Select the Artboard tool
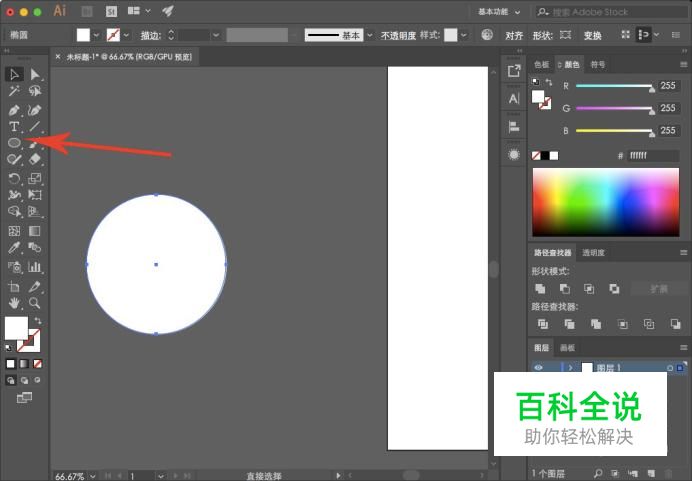Screen dimensions: 692x481 click(x=14, y=287)
